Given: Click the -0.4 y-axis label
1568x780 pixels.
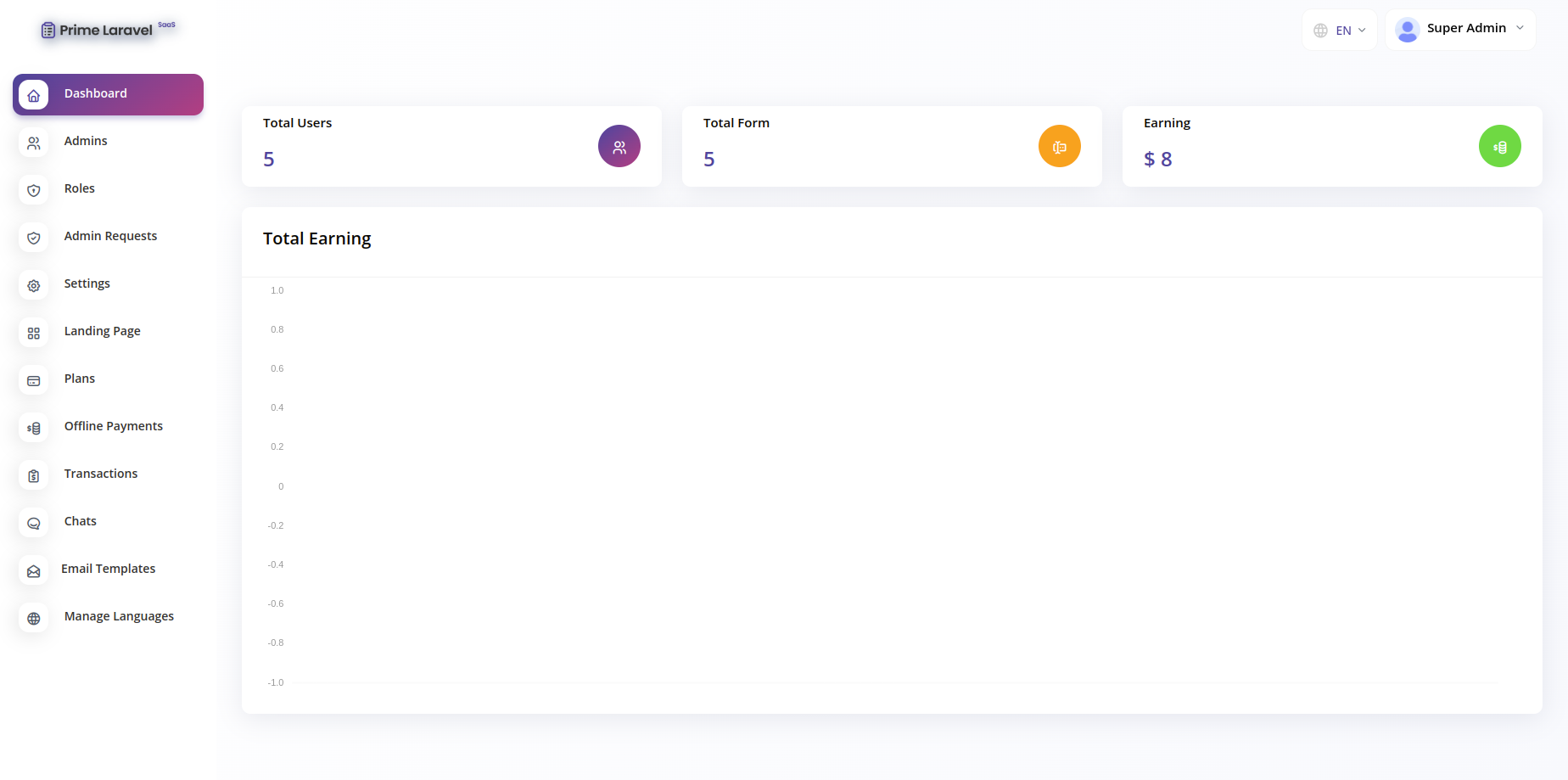Looking at the screenshot, I should click(x=276, y=564).
